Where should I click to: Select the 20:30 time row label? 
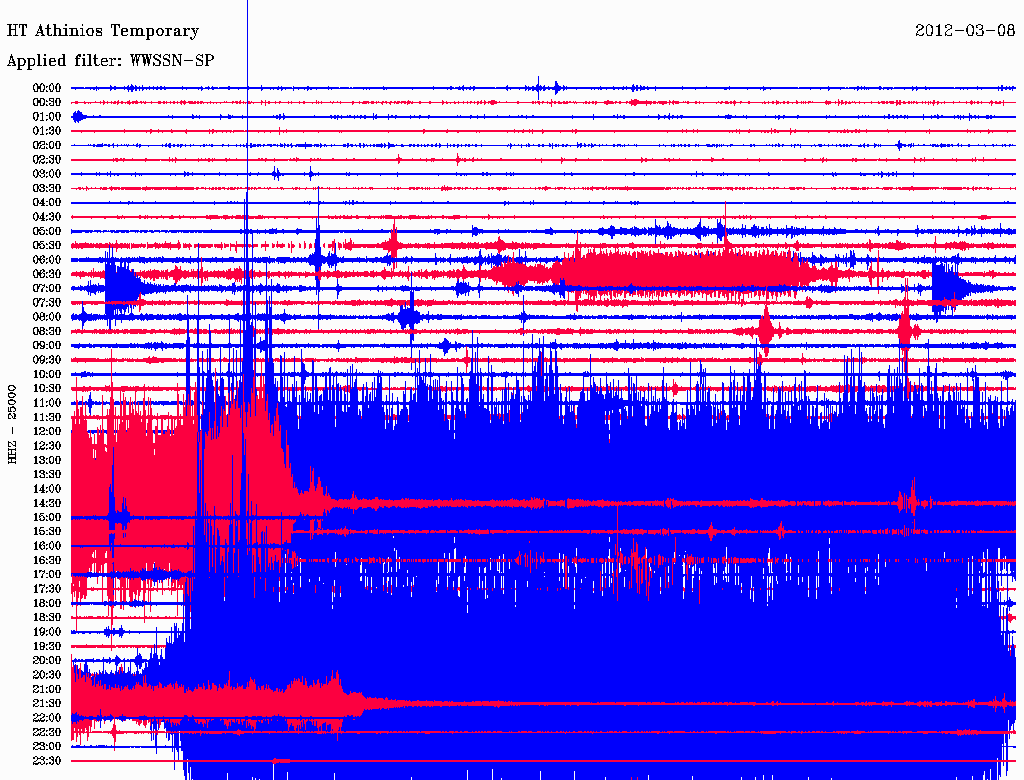[x=47, y=675]
